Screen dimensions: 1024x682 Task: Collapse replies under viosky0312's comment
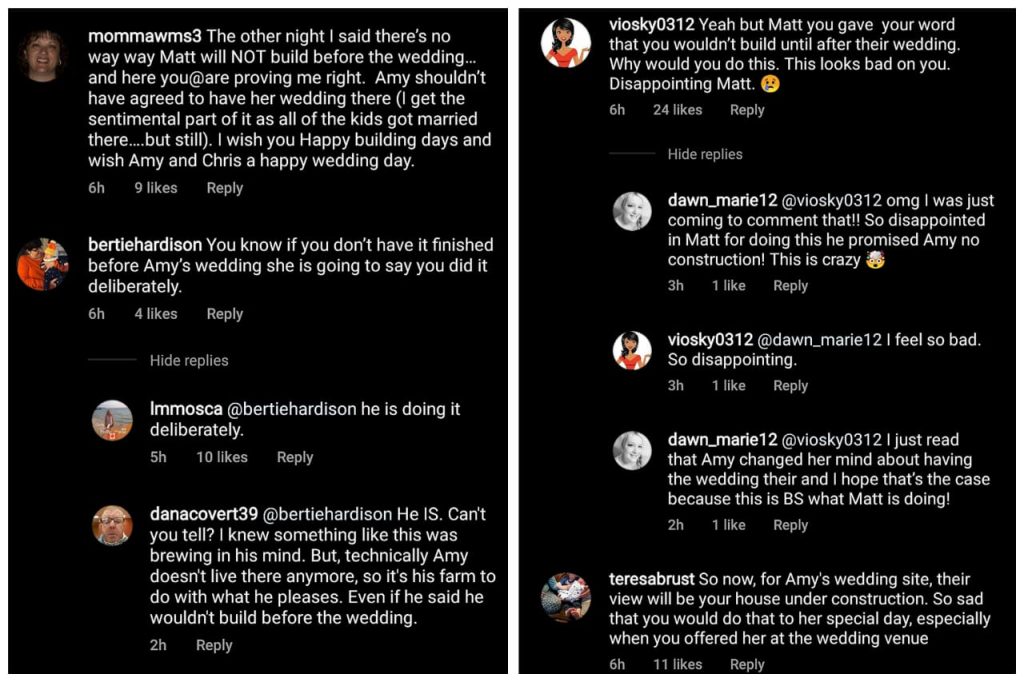(705, 154)
